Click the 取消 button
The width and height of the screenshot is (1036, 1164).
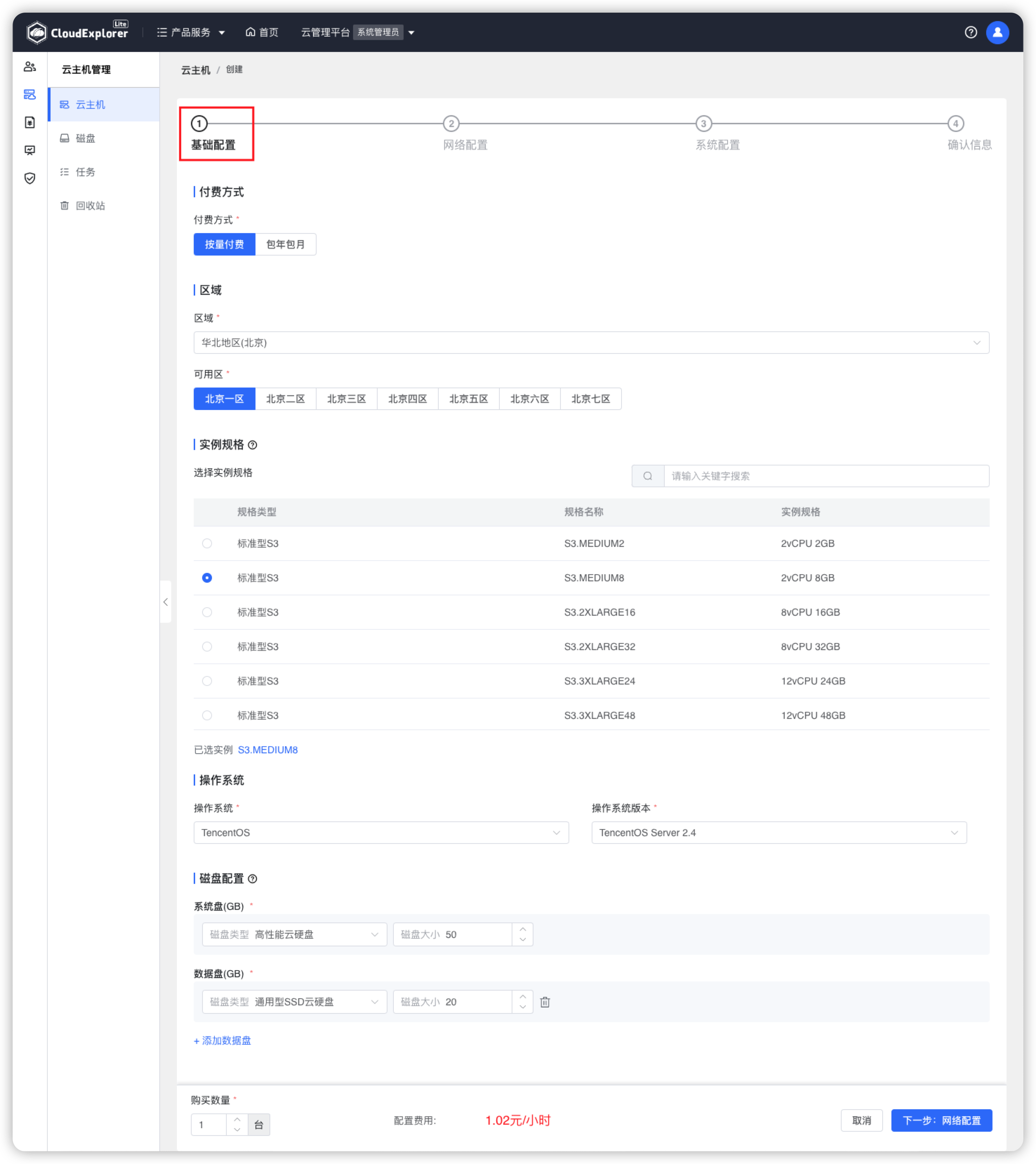pos(861,1121)
